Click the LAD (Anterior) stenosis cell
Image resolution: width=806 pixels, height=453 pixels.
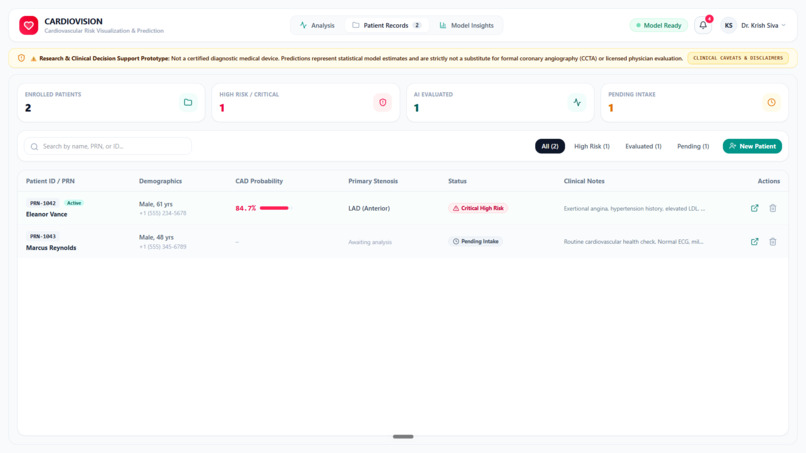[x=369, y=208]
